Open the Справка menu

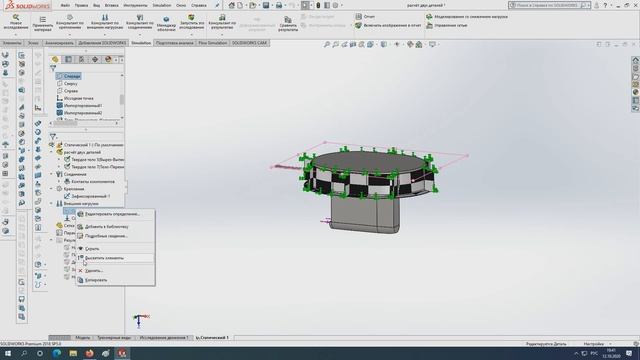tap(199, 5)
